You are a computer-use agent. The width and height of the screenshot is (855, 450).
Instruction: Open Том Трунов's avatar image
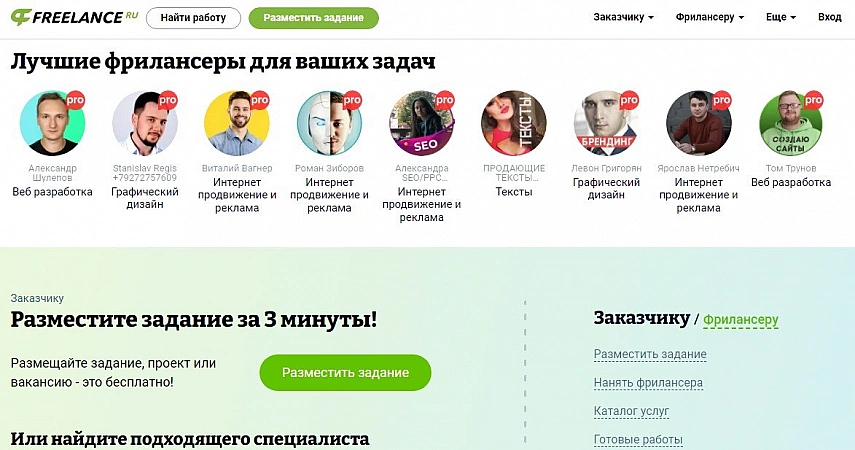[x=791, y=123]
